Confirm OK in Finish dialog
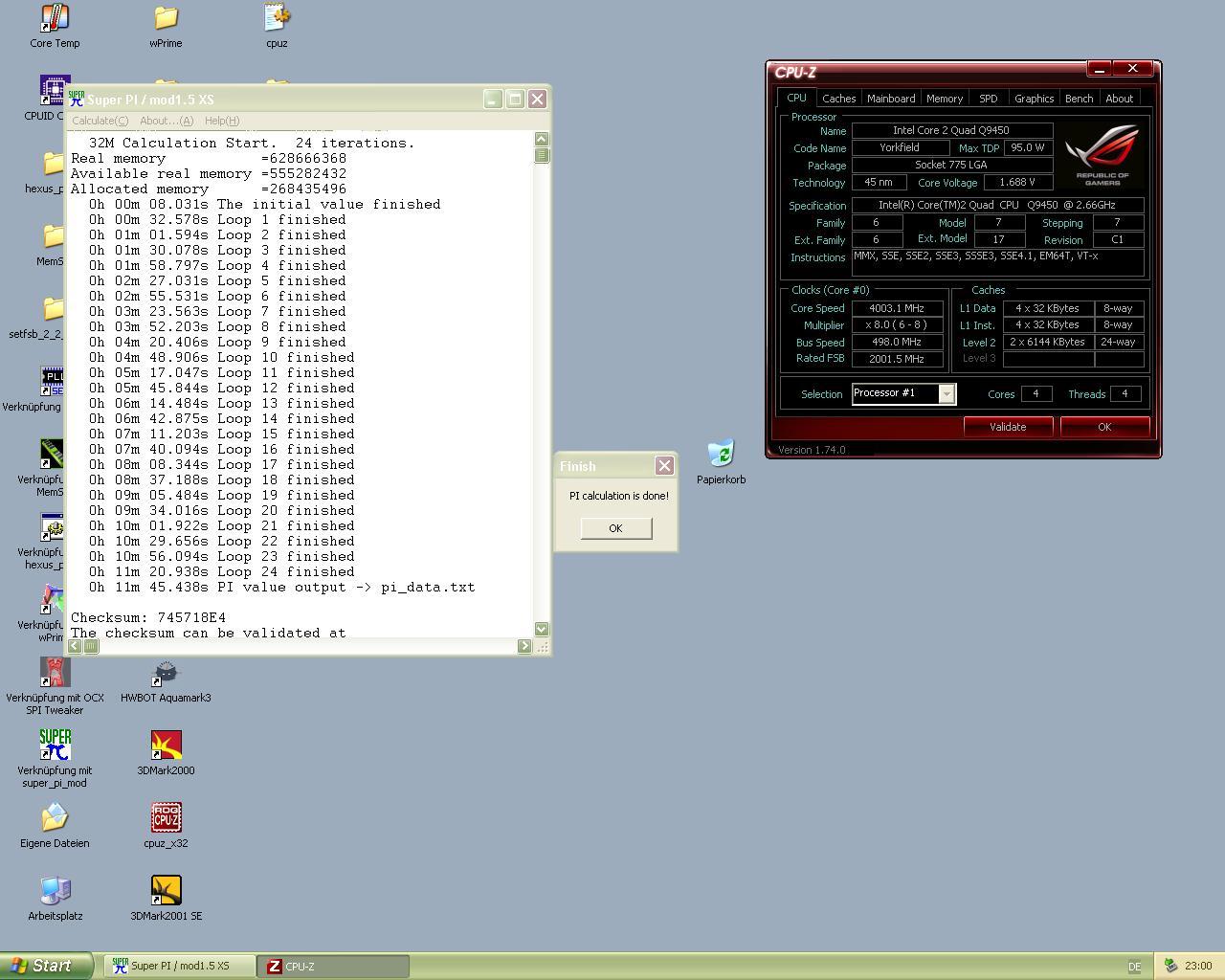Viewport: 1225px width, 980px height. coord(615,528)
